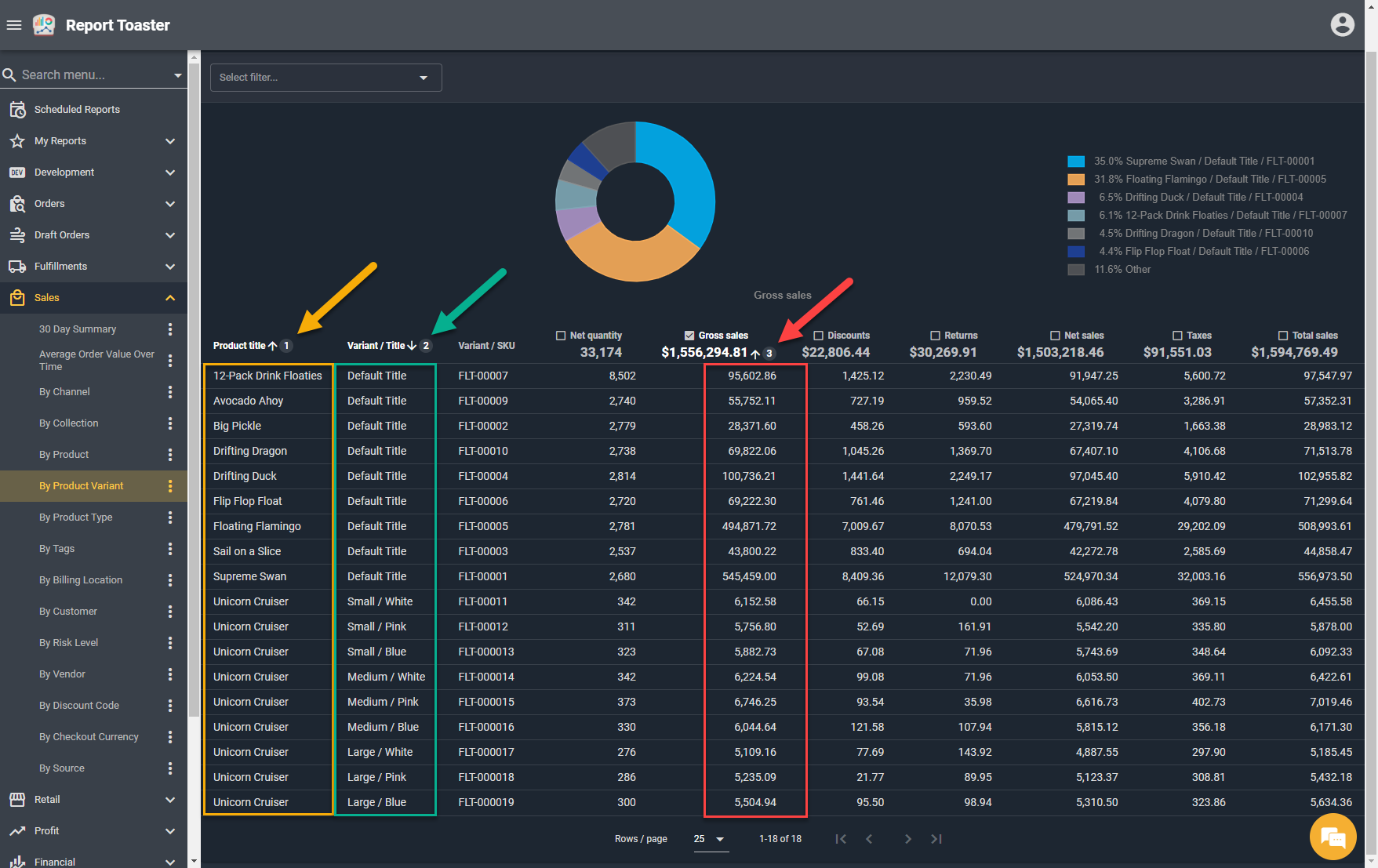Open the By Product report
This screenshot has height=868, width=1378.
pyautogui.click(x=64, y=455)
